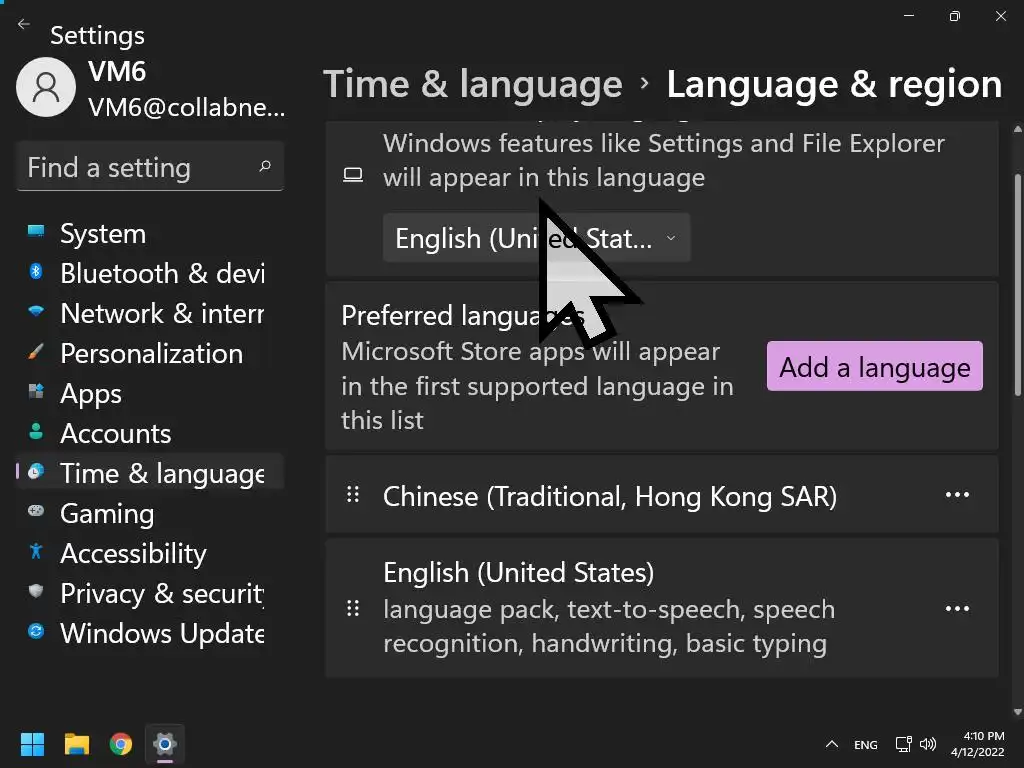Go to Accounts settings
Screen dimensions: 1024x768
point(115,433)
